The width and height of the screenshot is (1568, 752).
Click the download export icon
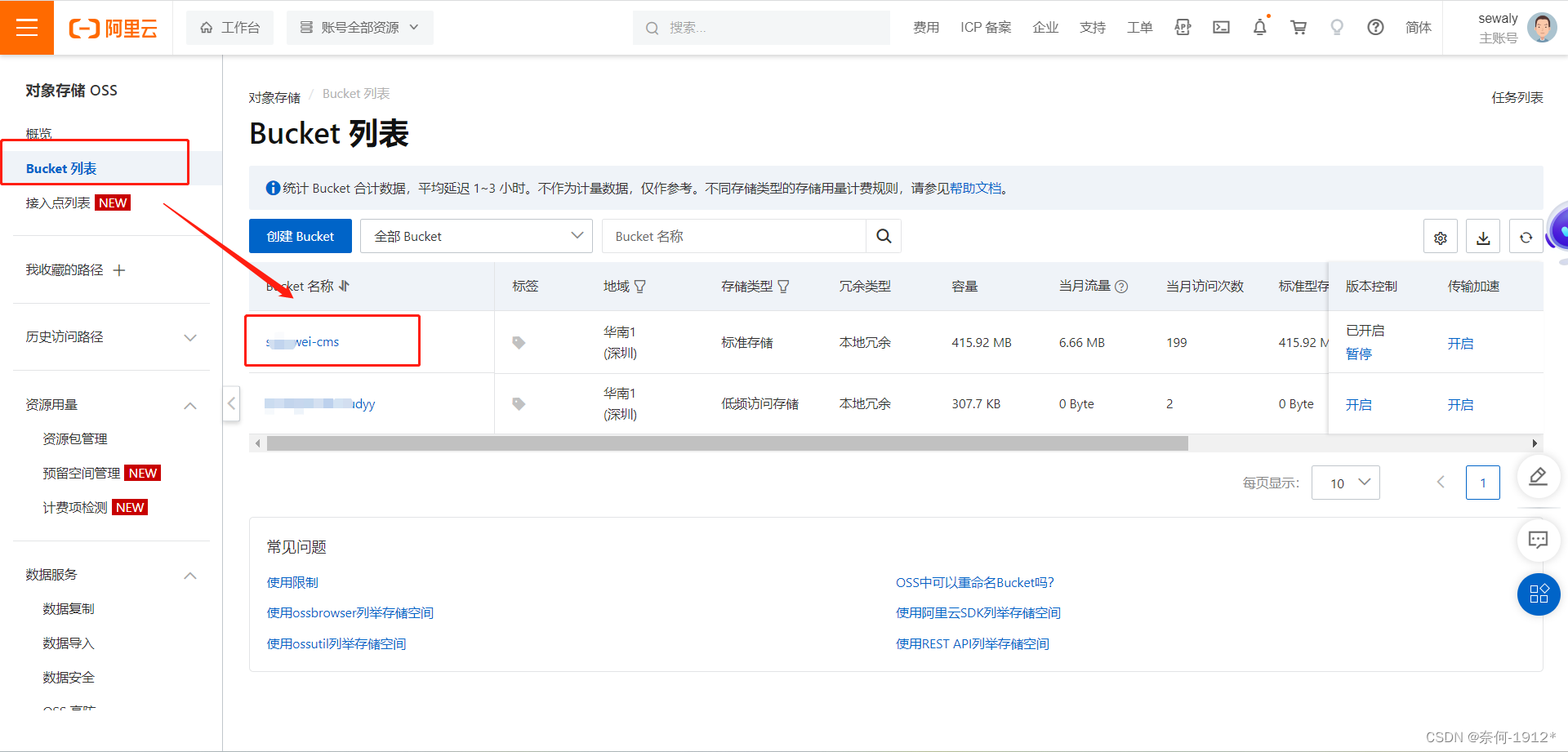1483,238
